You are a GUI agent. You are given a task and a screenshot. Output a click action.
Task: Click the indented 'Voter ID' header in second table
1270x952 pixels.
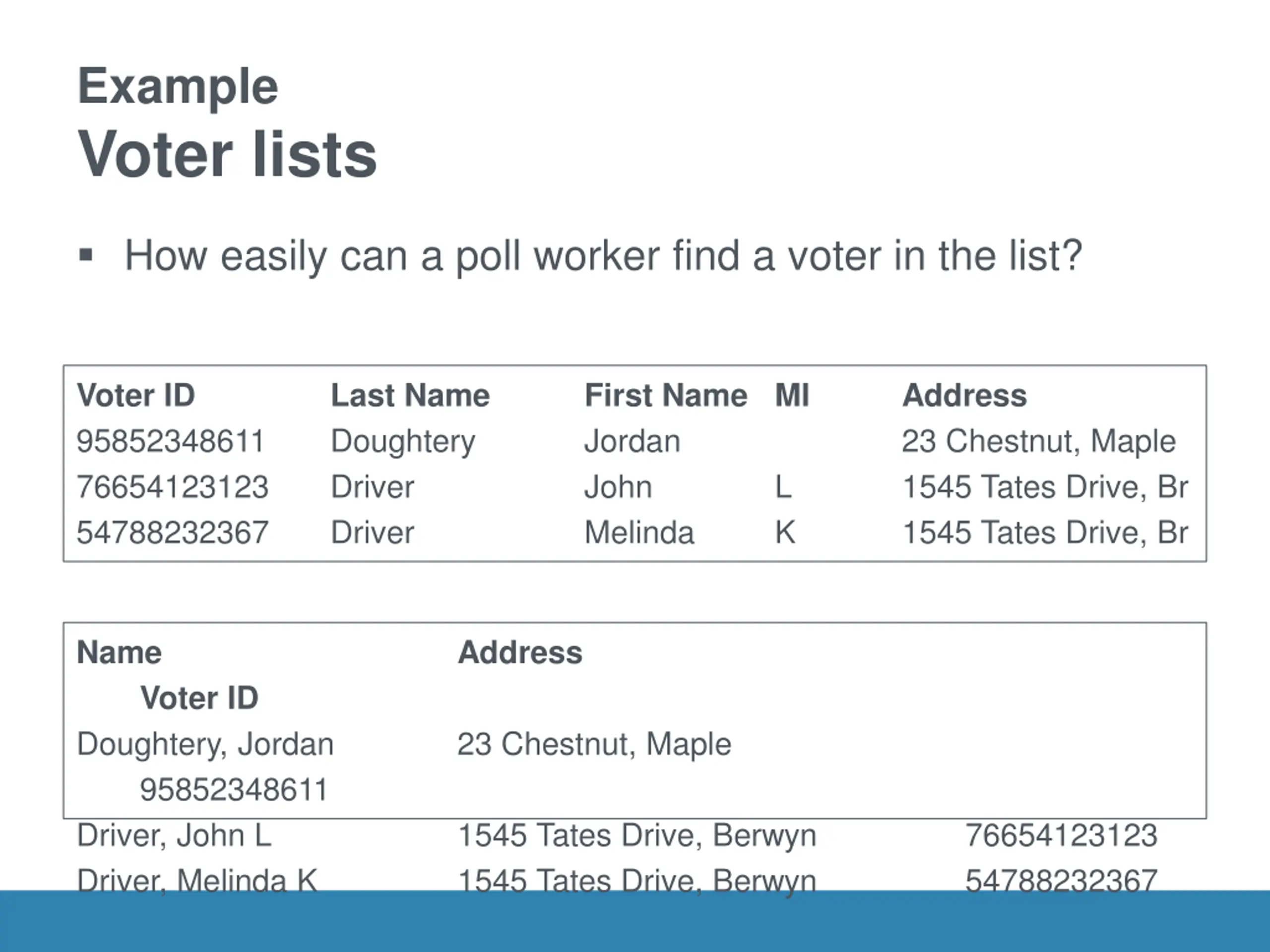pos(199,698)
